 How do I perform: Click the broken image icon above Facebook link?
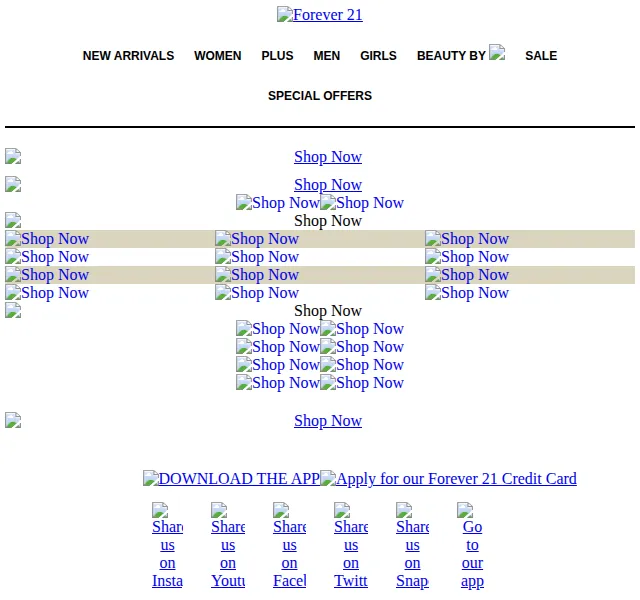281,510
